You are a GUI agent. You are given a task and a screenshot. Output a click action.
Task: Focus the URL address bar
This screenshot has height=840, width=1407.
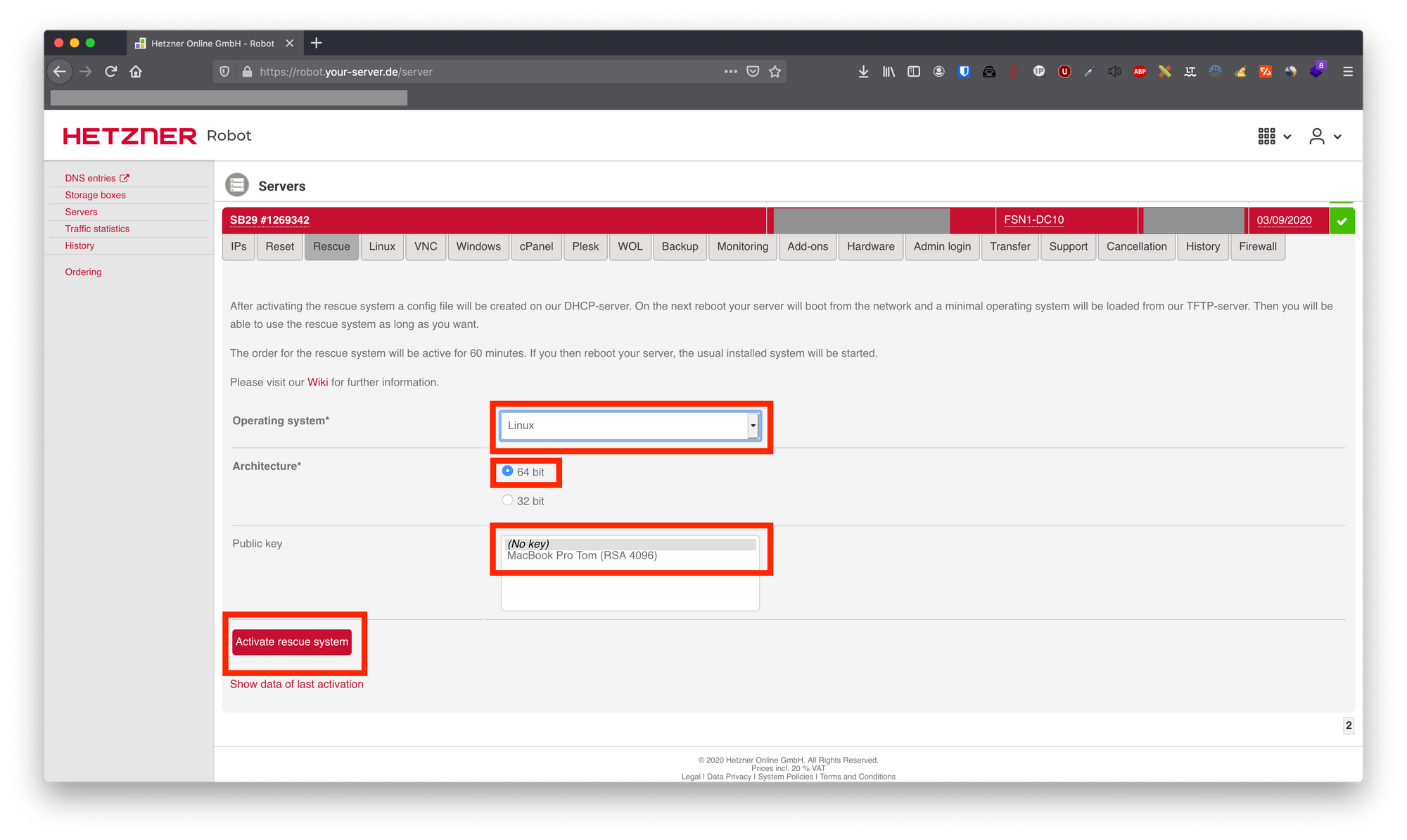point(485,72)
